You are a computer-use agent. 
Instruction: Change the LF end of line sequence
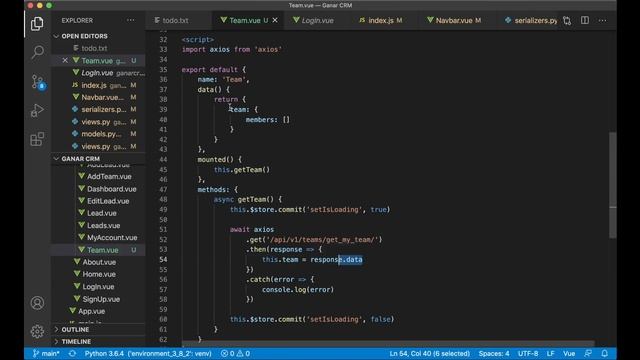click(551, 353)
